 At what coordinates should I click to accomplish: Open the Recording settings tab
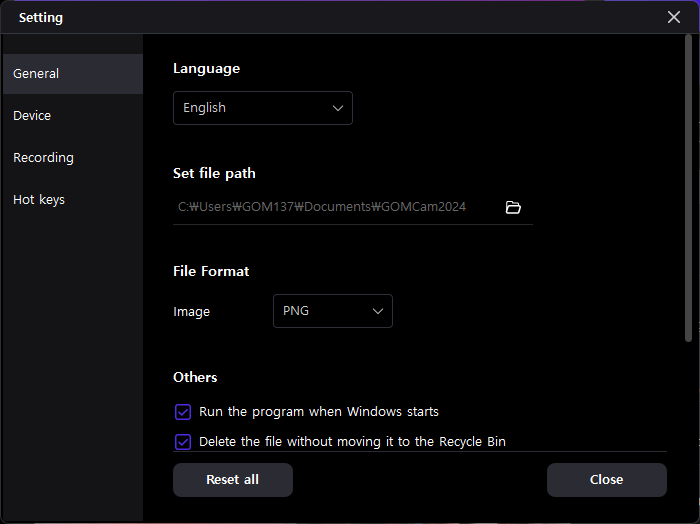click(43, 158)
